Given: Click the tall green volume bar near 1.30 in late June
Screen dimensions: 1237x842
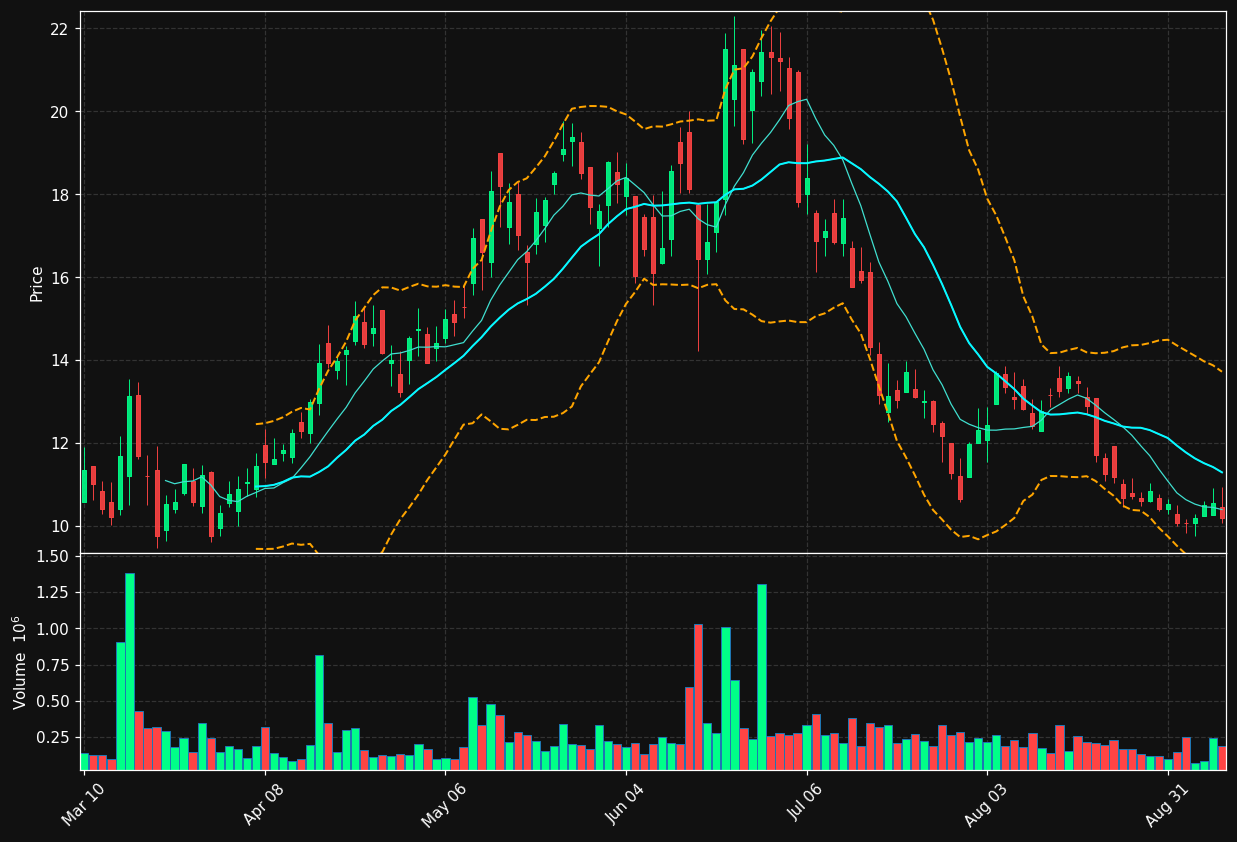Looking at the screenshot, I should coord(762,677).
